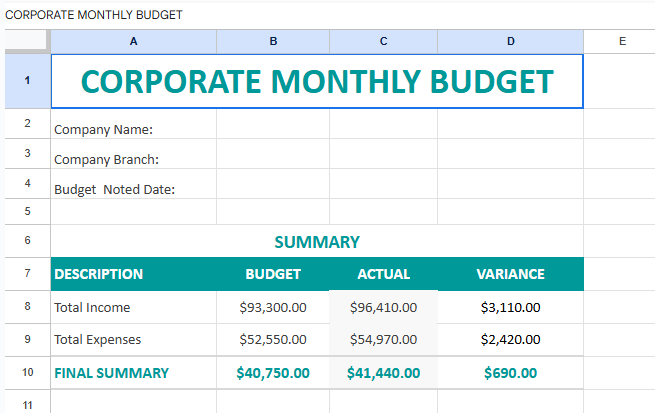This screenshot has width=655, height=413.
Task: Select column A header
Action: point(133,41)
